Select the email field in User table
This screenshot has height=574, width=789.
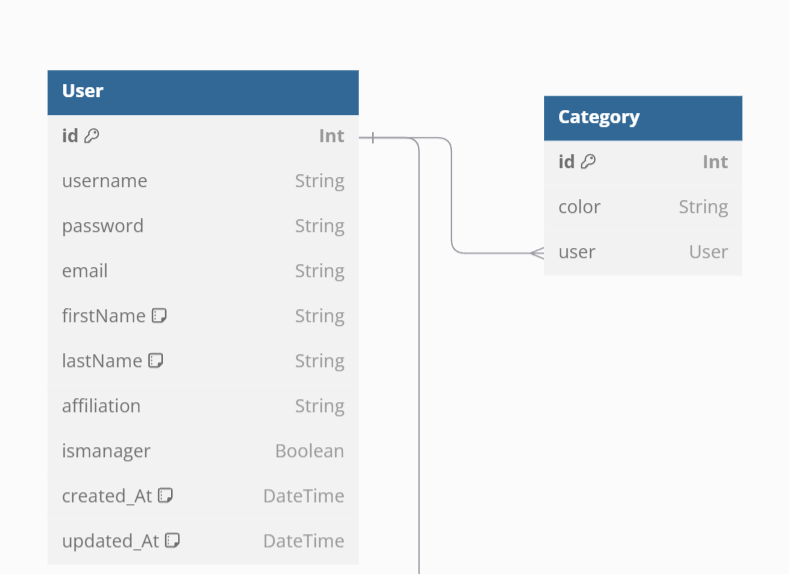[x=202, y=271]
